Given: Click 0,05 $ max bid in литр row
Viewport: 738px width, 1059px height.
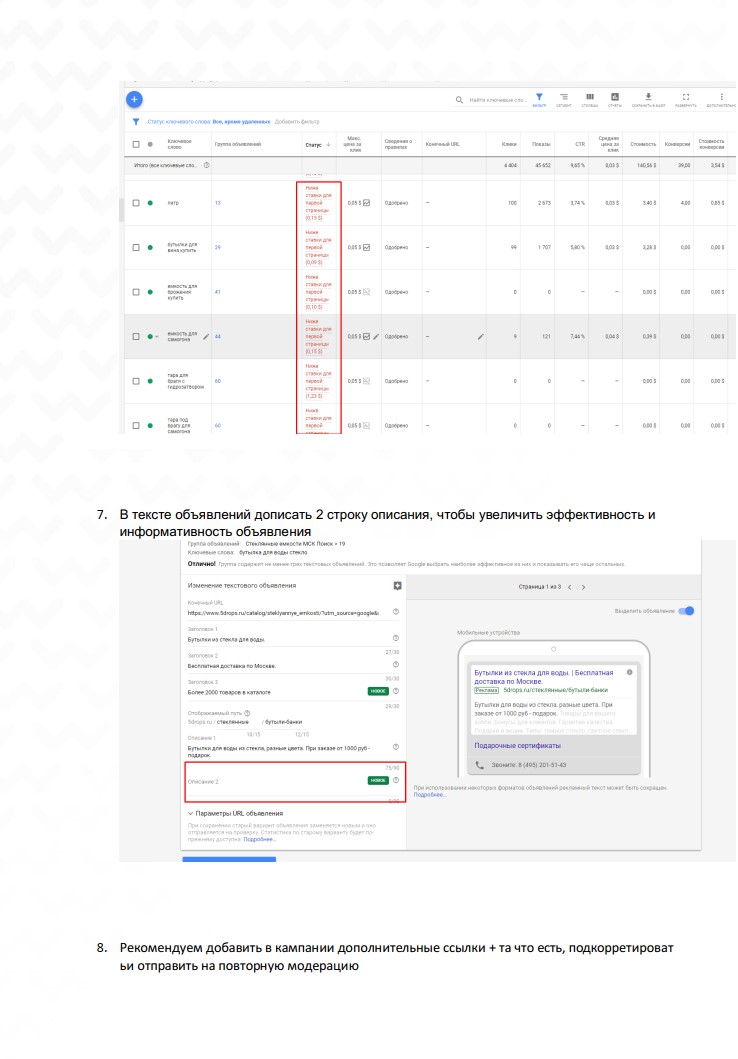Looking at the screenshot, I should click(354, 203).
